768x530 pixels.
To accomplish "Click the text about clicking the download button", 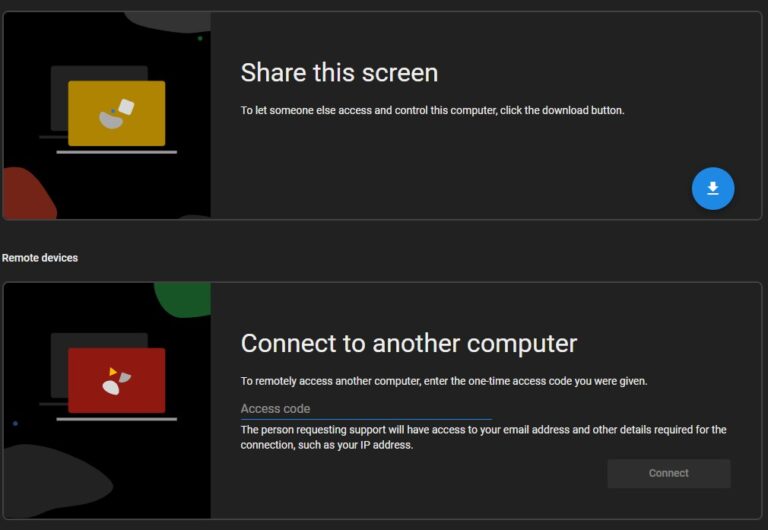I will 432,111.
